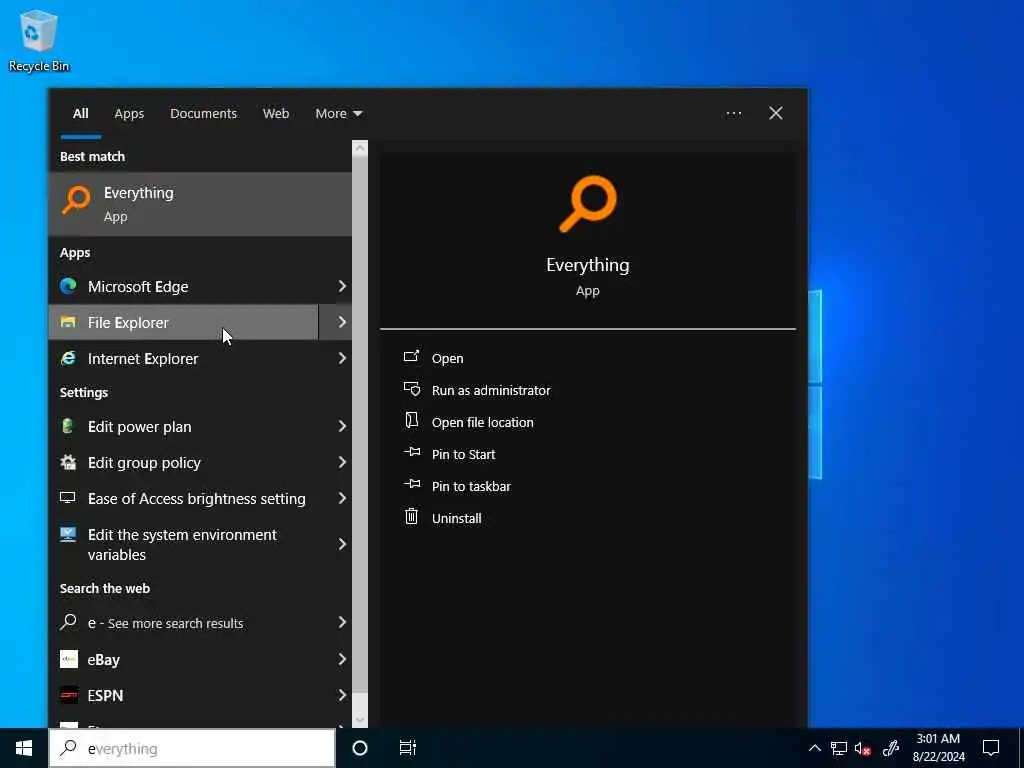Switch to the Apps search tab
This screenshot has width=1024, height=768.
(x=129, y=114)
